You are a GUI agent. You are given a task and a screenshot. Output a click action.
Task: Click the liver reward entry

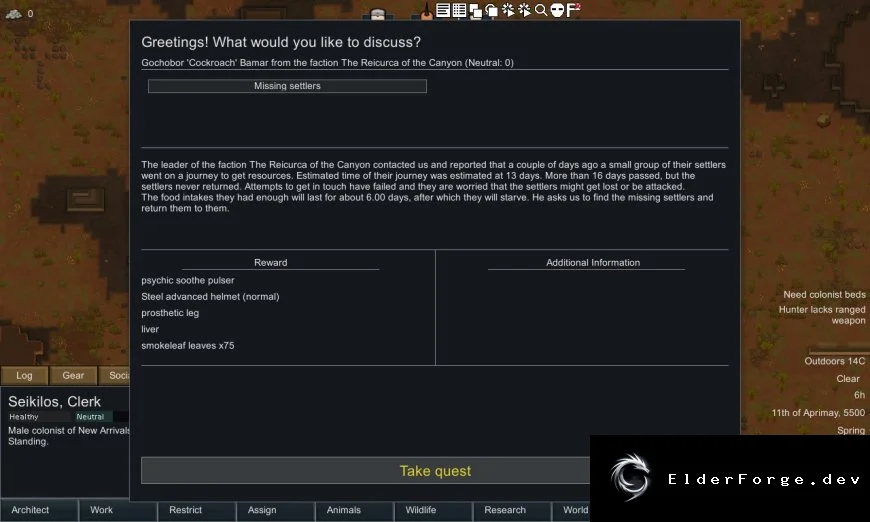(x=150, y=329)
